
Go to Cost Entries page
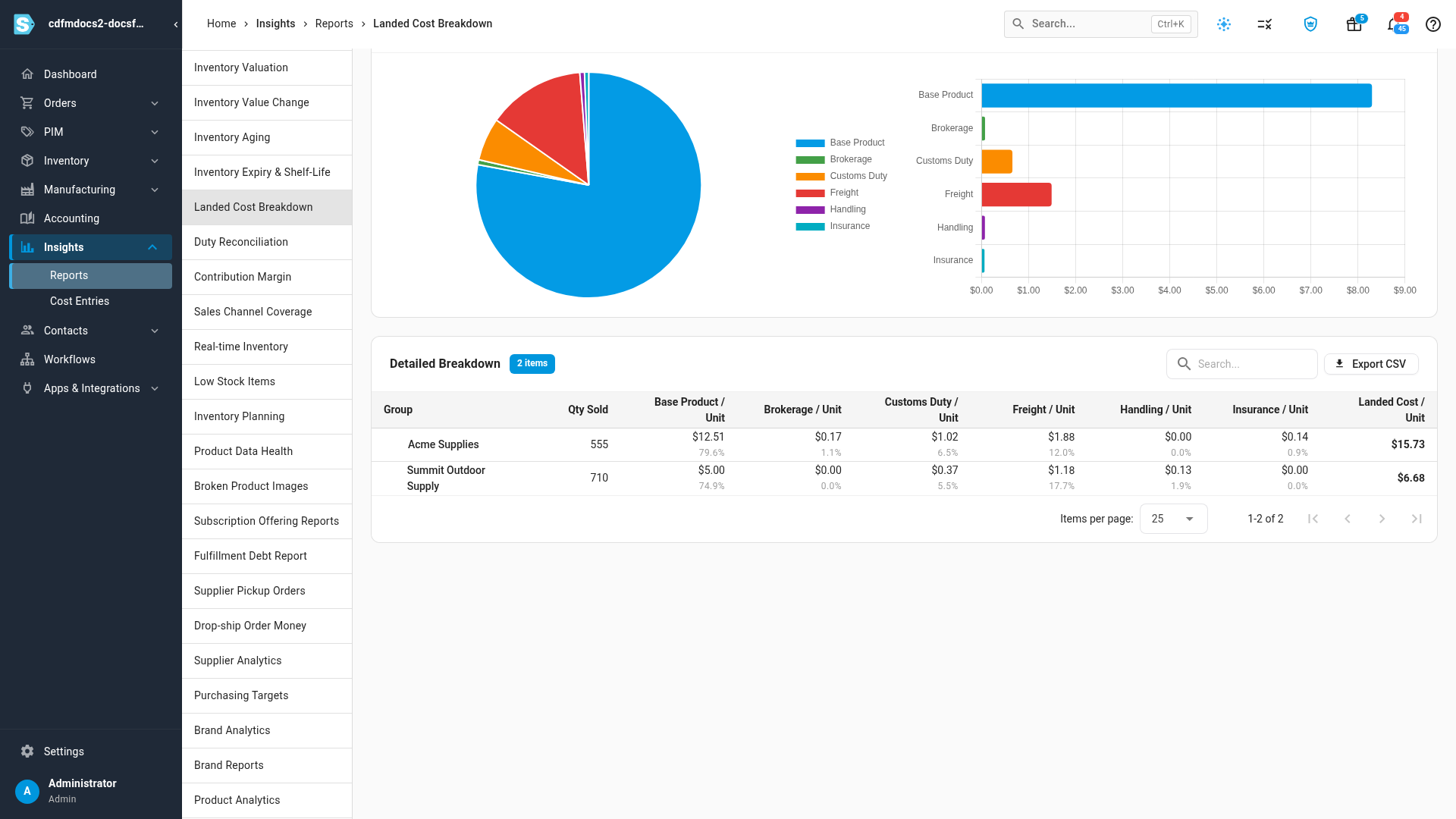point(80,301)
